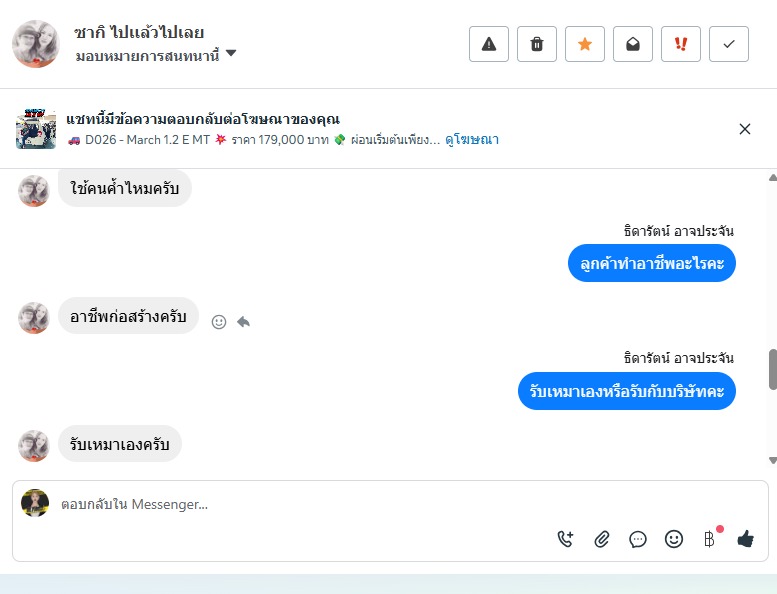Toggle the orange star follow-up flag
The image size is (777, 594).
[585, 44]
